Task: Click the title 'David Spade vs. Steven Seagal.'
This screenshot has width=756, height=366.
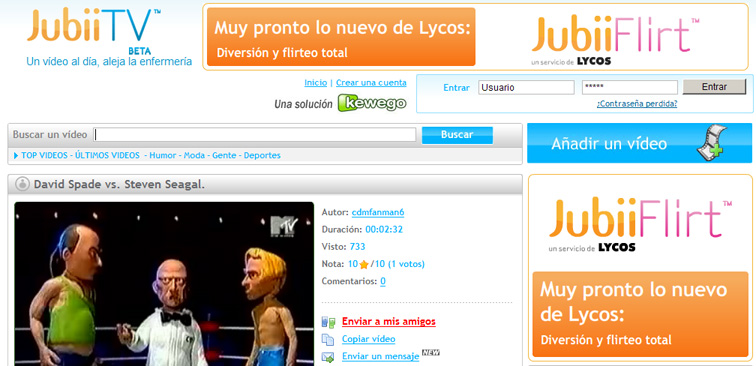Action: [x=119, y=184]
